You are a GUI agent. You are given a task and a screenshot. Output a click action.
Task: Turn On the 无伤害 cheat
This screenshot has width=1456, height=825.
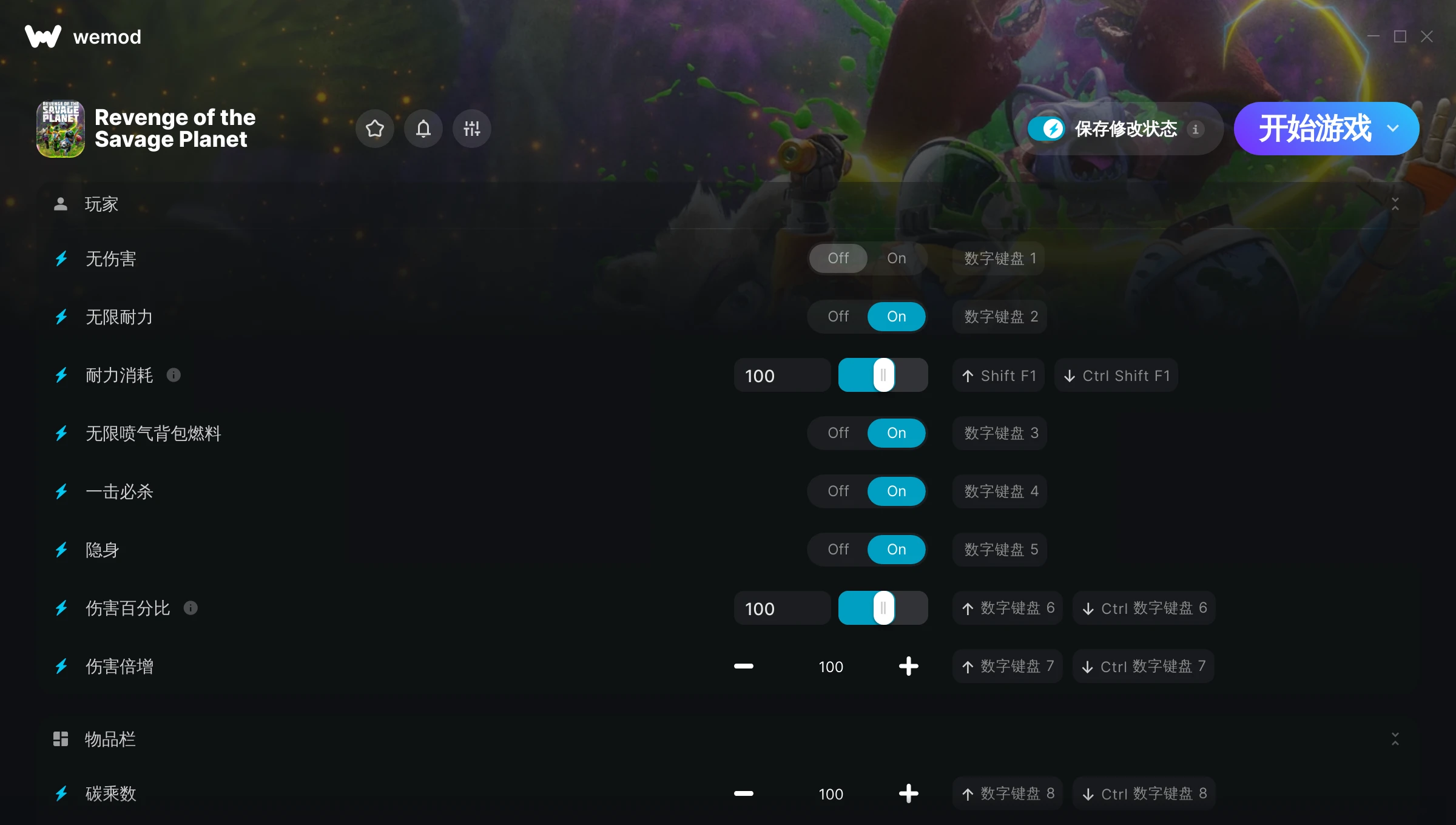tap(896, 258)
